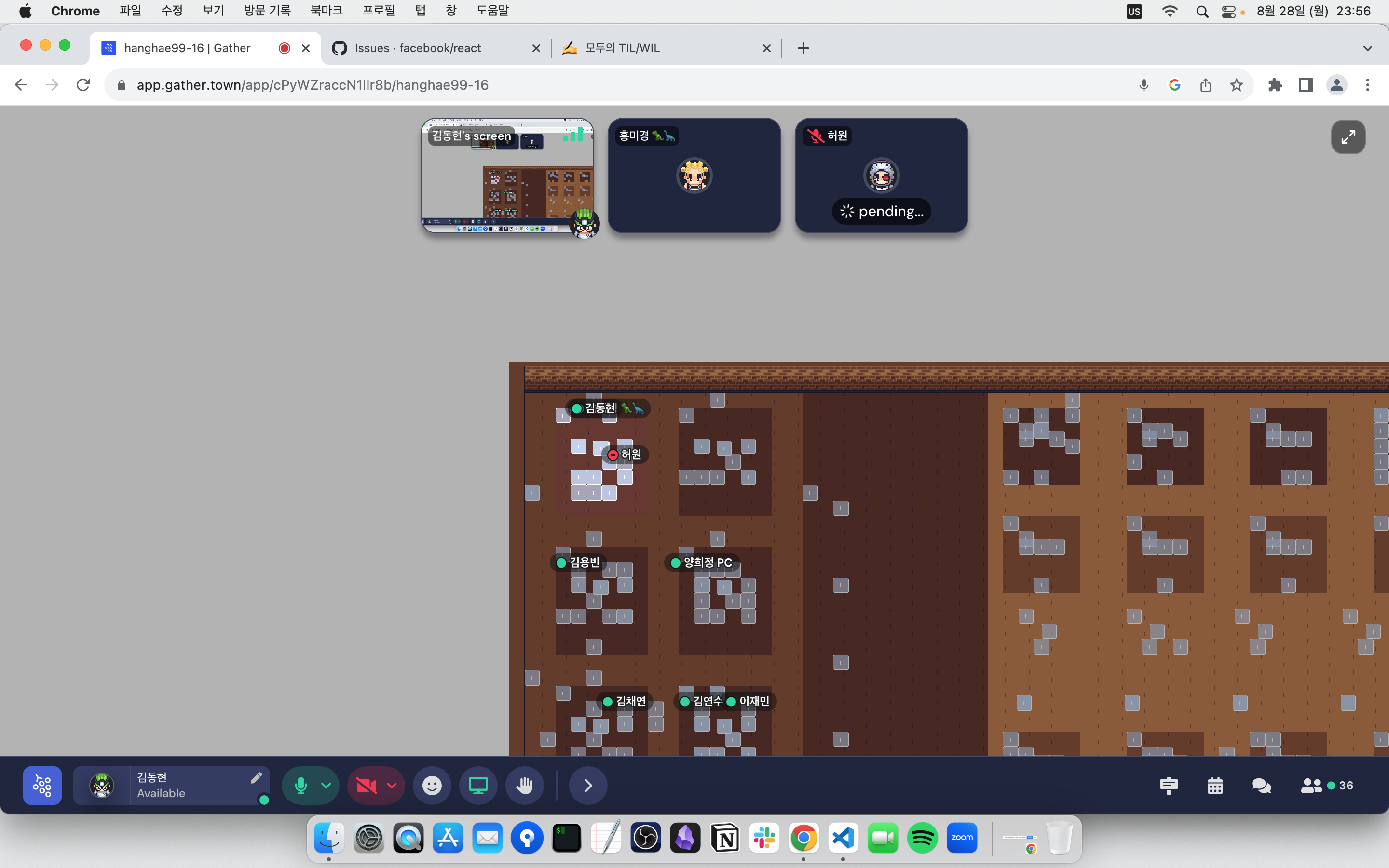Image resolution: width=1389 pixels, height=868 pixels.
Task: Open participants list showing 36
Action: pyautogui.click(x=1326, y=786)
